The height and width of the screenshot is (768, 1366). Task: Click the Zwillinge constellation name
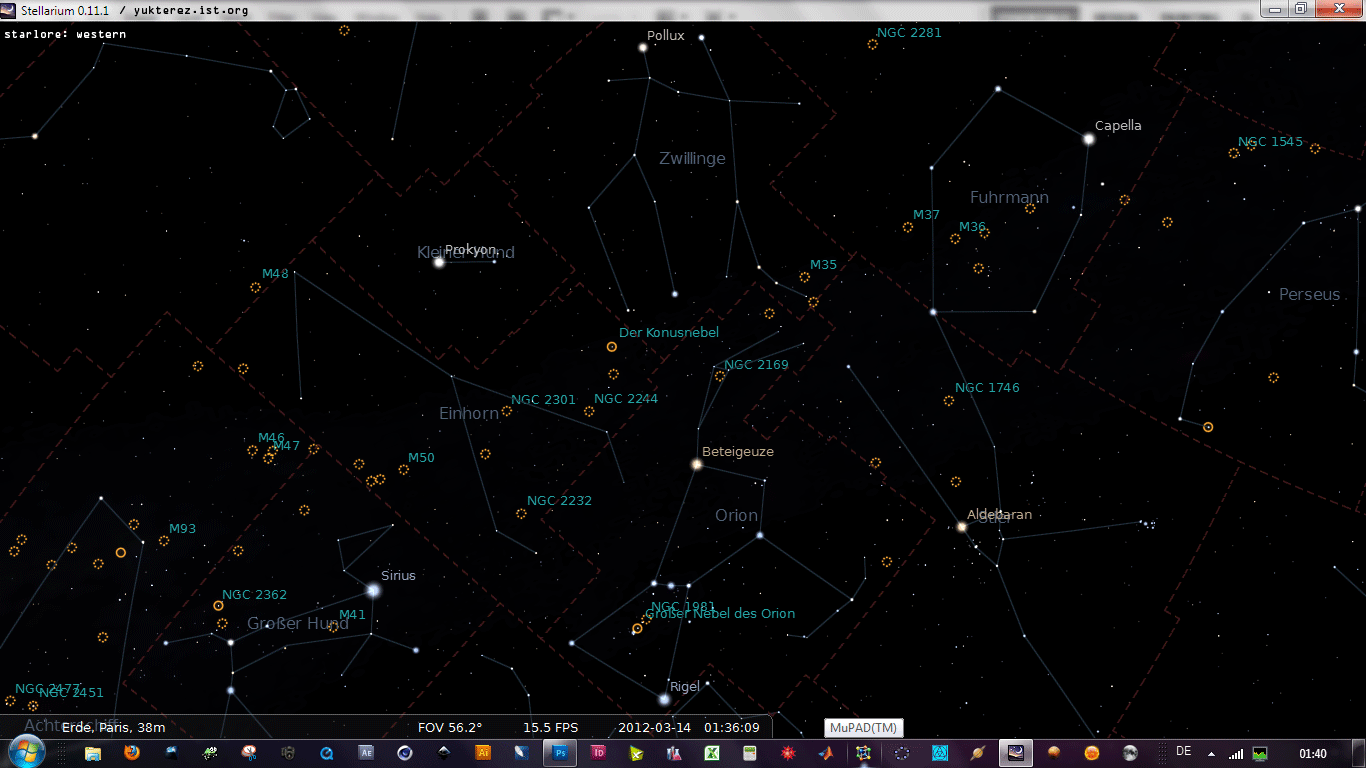pyautogui.click(x=693, y=159)
